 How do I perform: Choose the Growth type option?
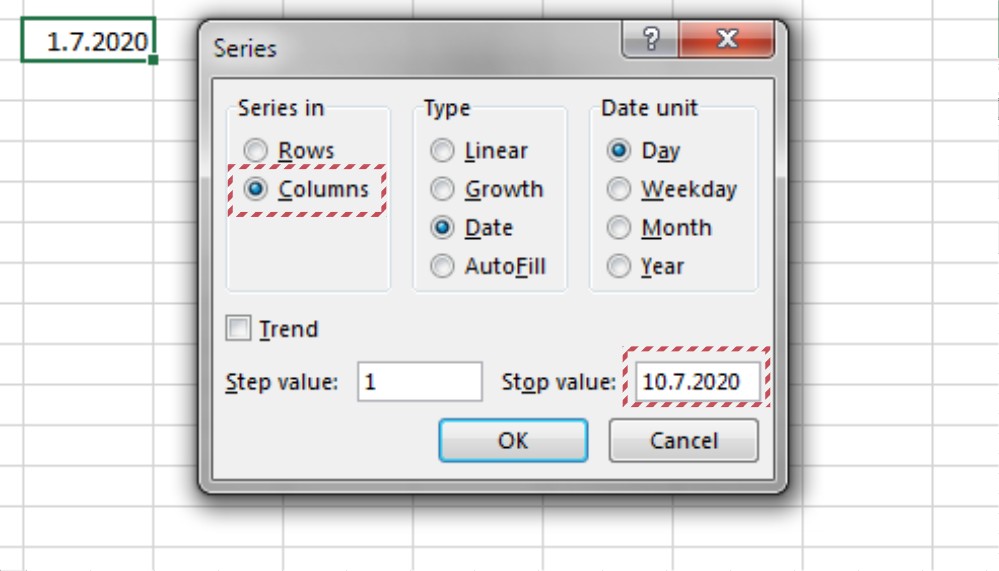[x=442, y=190]
